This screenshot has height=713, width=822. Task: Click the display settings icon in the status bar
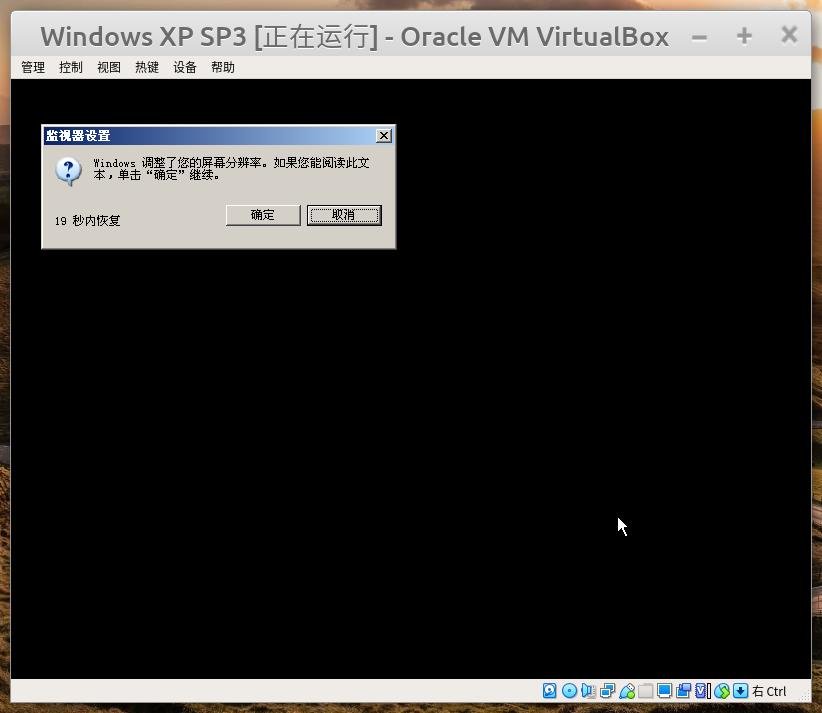(x=665, y=691)
